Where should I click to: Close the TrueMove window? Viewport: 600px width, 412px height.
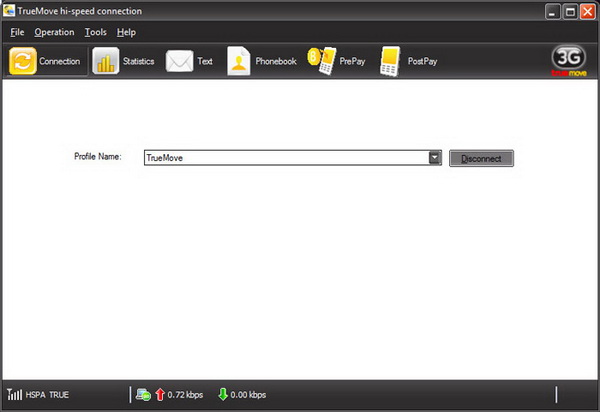[588, 11]
